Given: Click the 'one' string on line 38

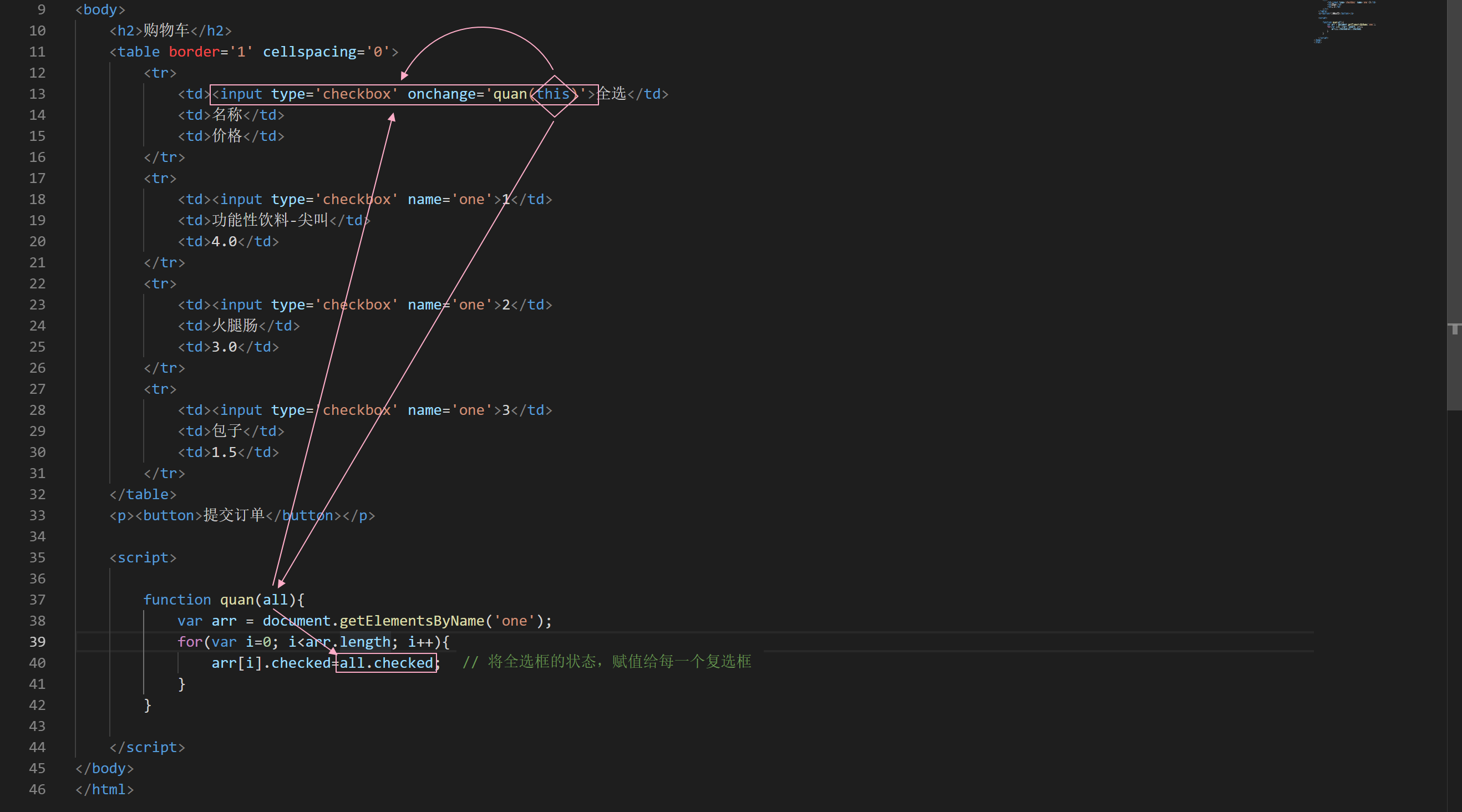Looking at the screenshot, I should click(x=514, y=621).
